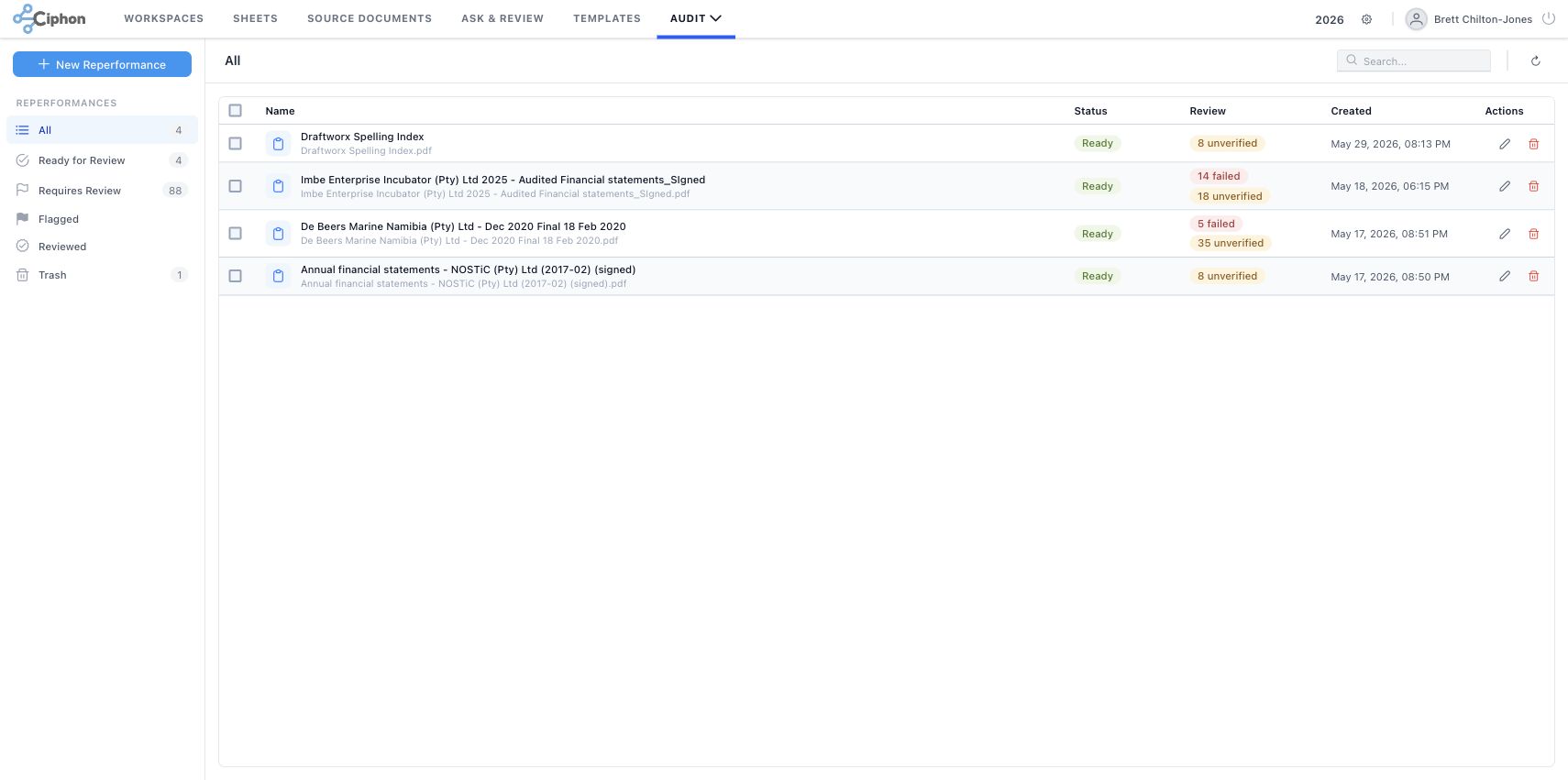Delete Draftworx Spelling Index with trash icon
1568x780 pixels.
[1533, 144]
